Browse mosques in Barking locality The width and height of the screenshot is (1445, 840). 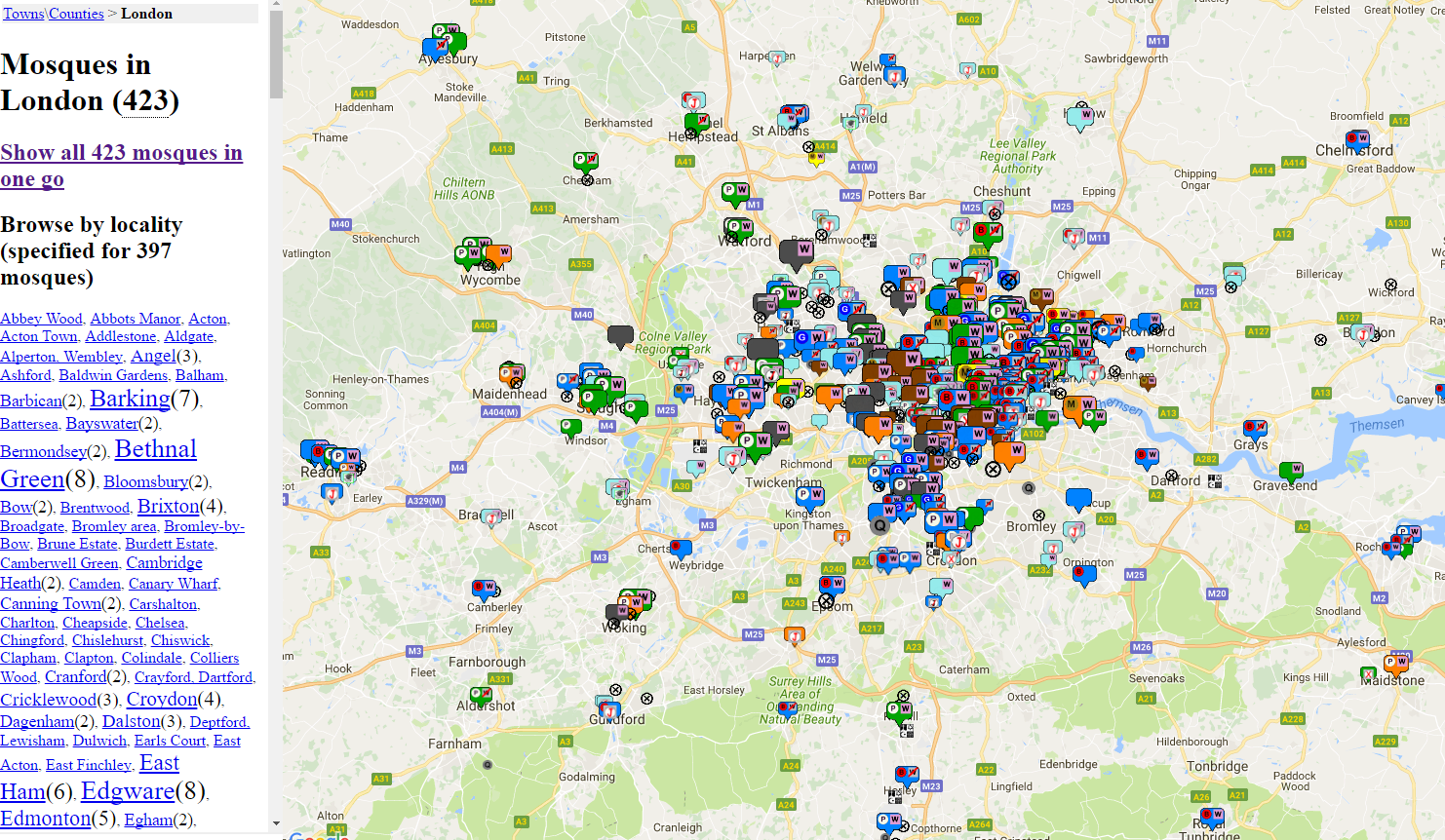[130, 399]
